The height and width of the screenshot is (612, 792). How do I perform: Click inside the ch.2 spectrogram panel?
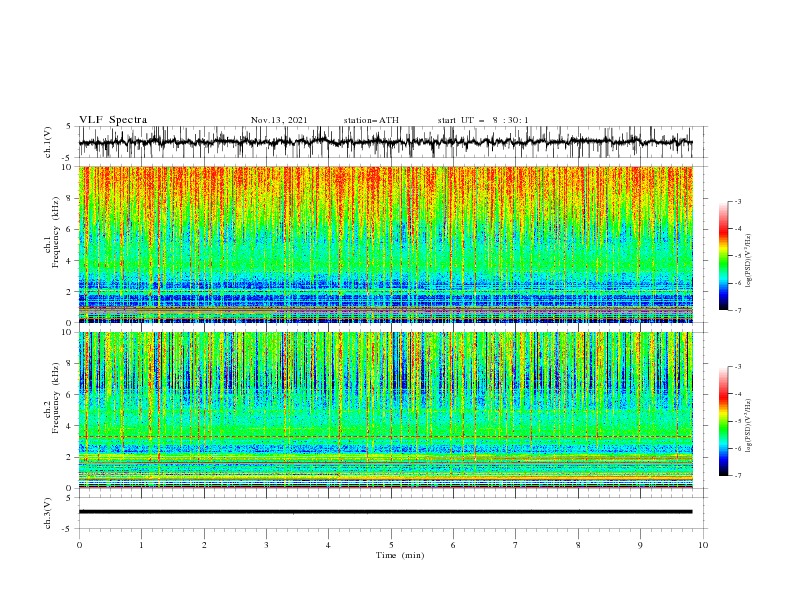pyautogui.click(x=385, y=410)
